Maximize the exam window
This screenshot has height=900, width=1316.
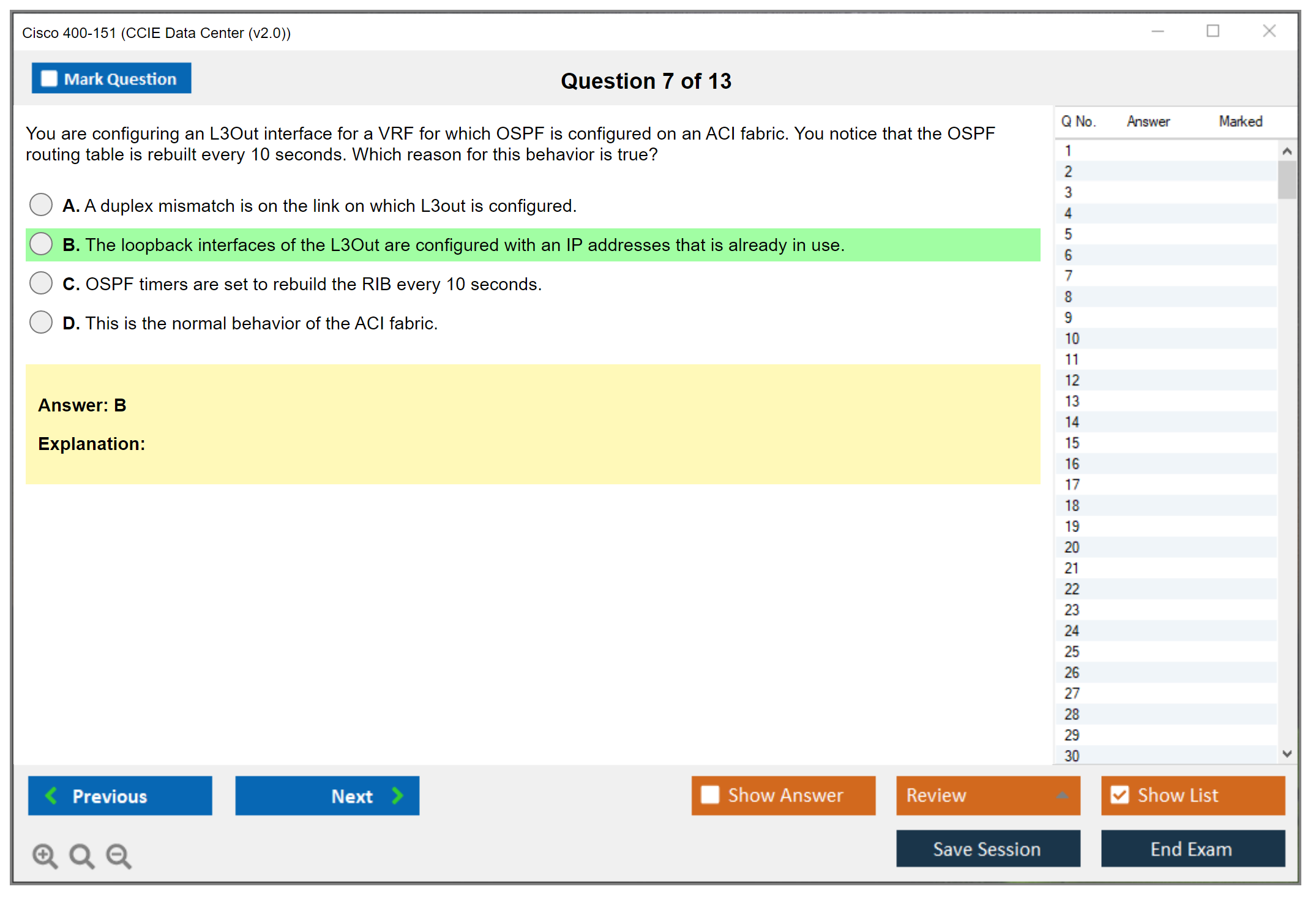[x=1213, y=31]
